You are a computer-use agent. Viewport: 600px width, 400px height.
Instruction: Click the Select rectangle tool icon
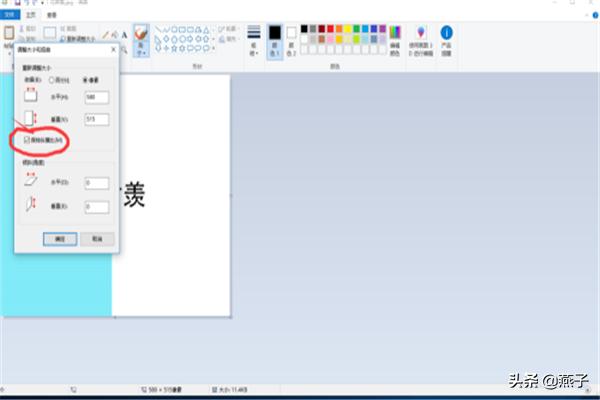[x=49, y=33]
